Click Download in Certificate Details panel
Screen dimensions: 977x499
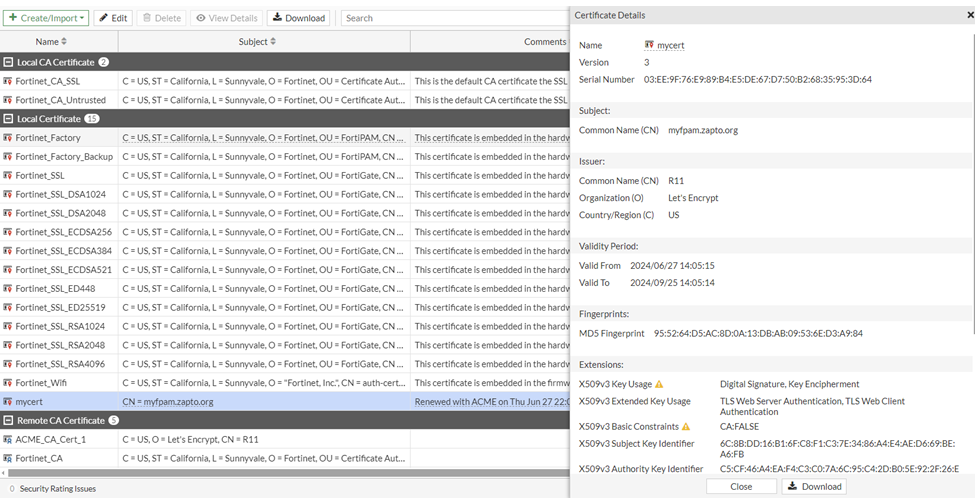pyautogui.click(x=814, y=487)
